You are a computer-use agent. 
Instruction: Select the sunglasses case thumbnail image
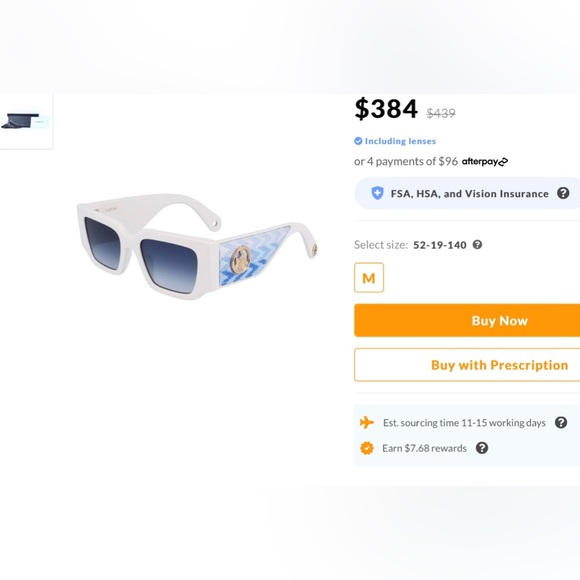(x=26, y=121)
